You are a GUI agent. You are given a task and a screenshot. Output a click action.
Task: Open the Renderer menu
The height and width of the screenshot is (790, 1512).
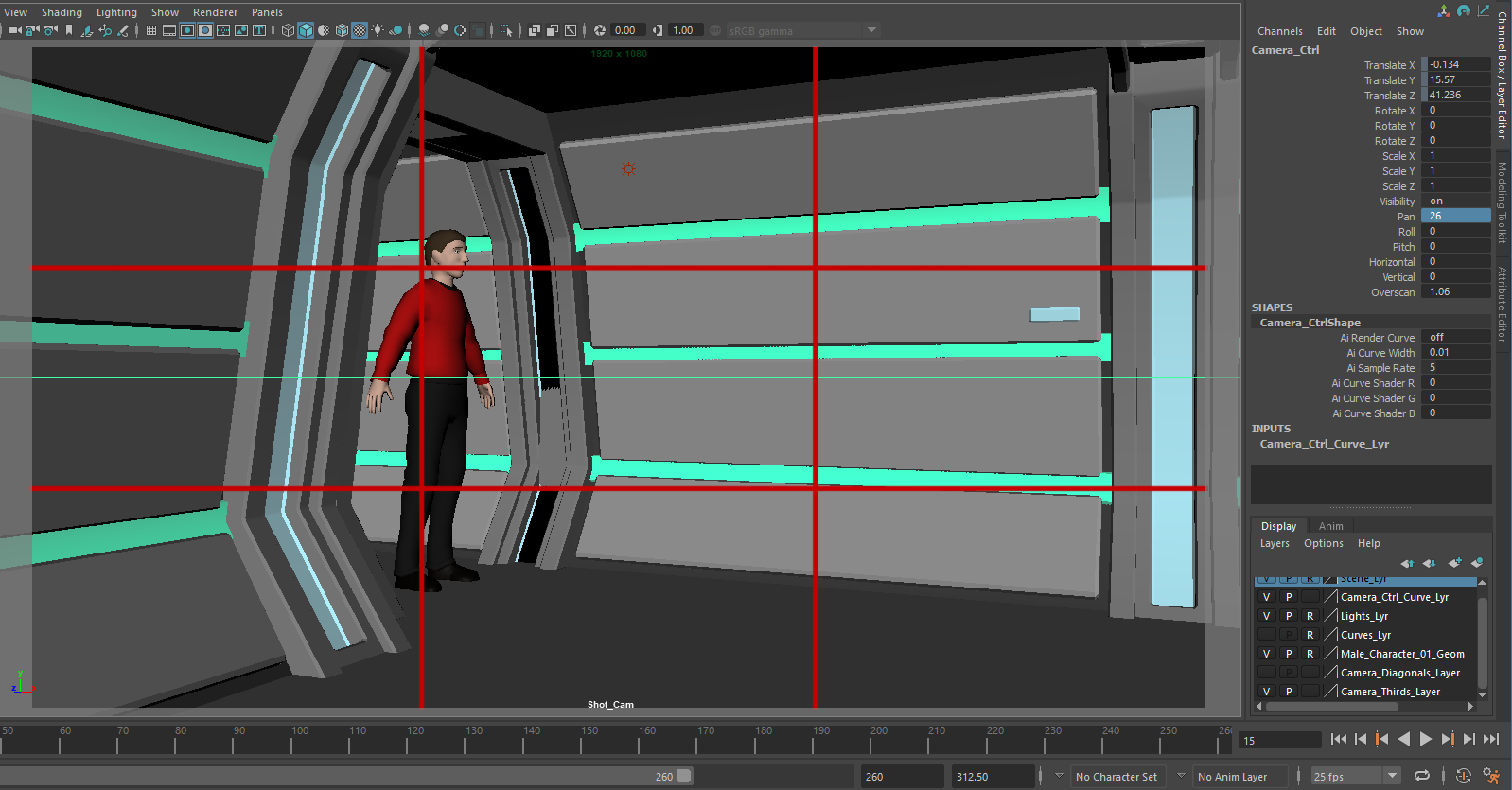coord(215,12)
